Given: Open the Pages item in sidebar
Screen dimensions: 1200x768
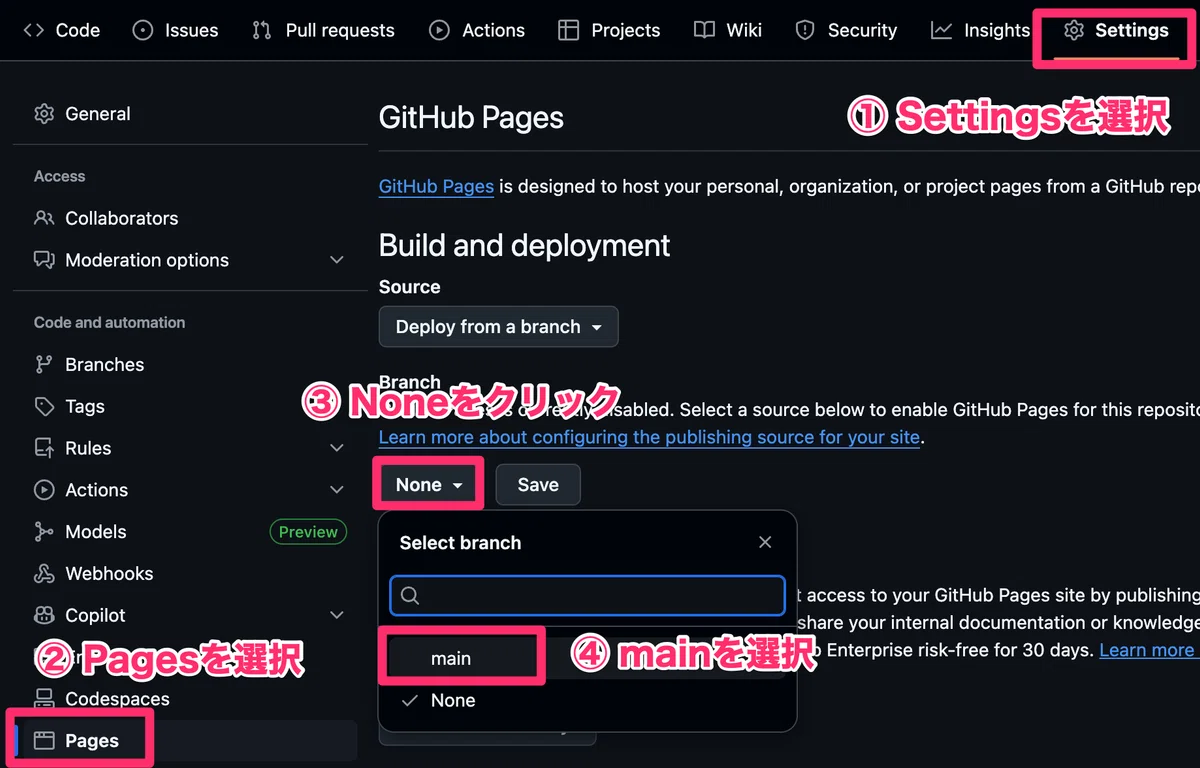Looking at the screenshot, I should (x=185, y=741).
